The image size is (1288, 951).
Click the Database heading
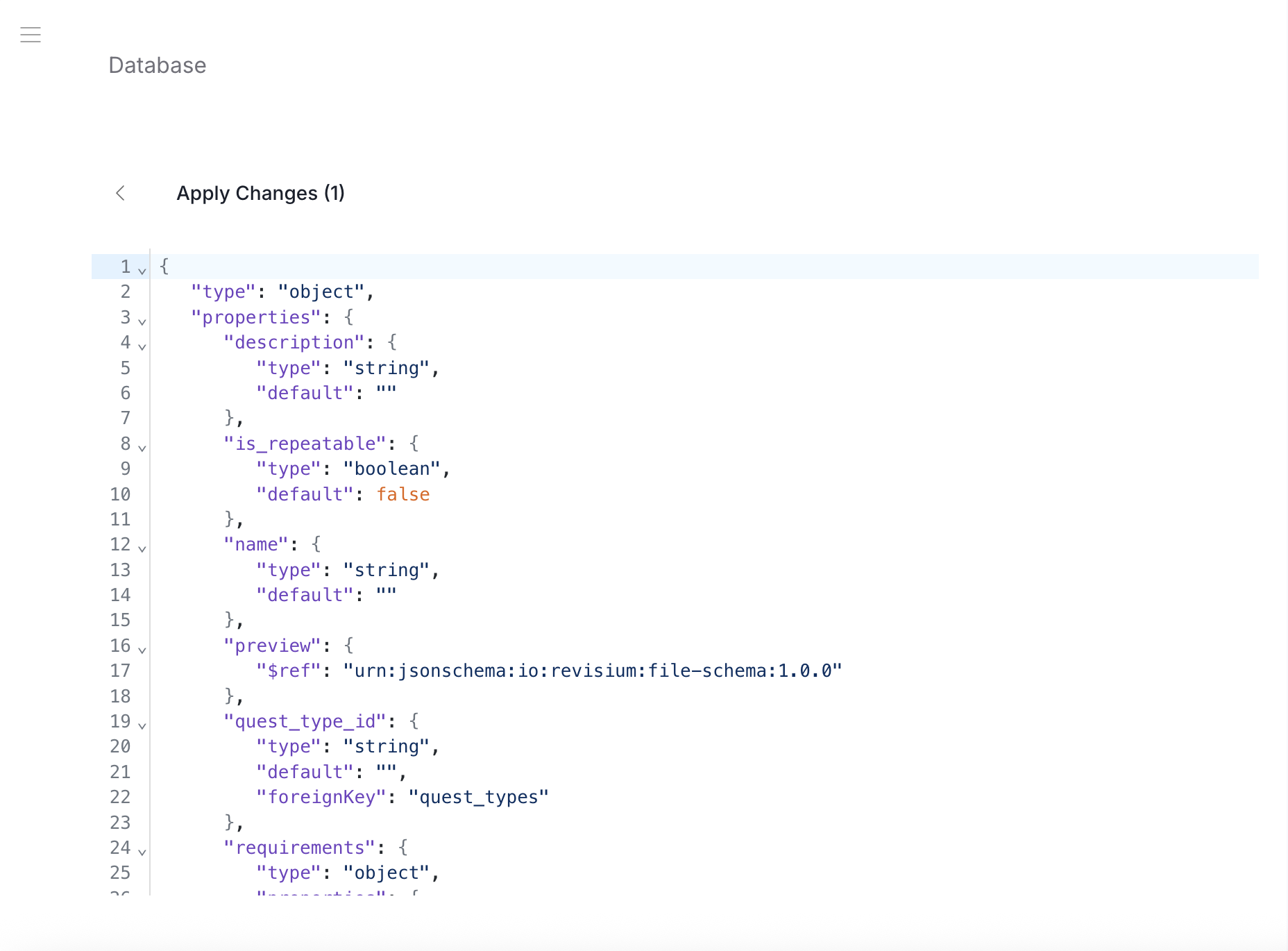(x=157, y=65)
